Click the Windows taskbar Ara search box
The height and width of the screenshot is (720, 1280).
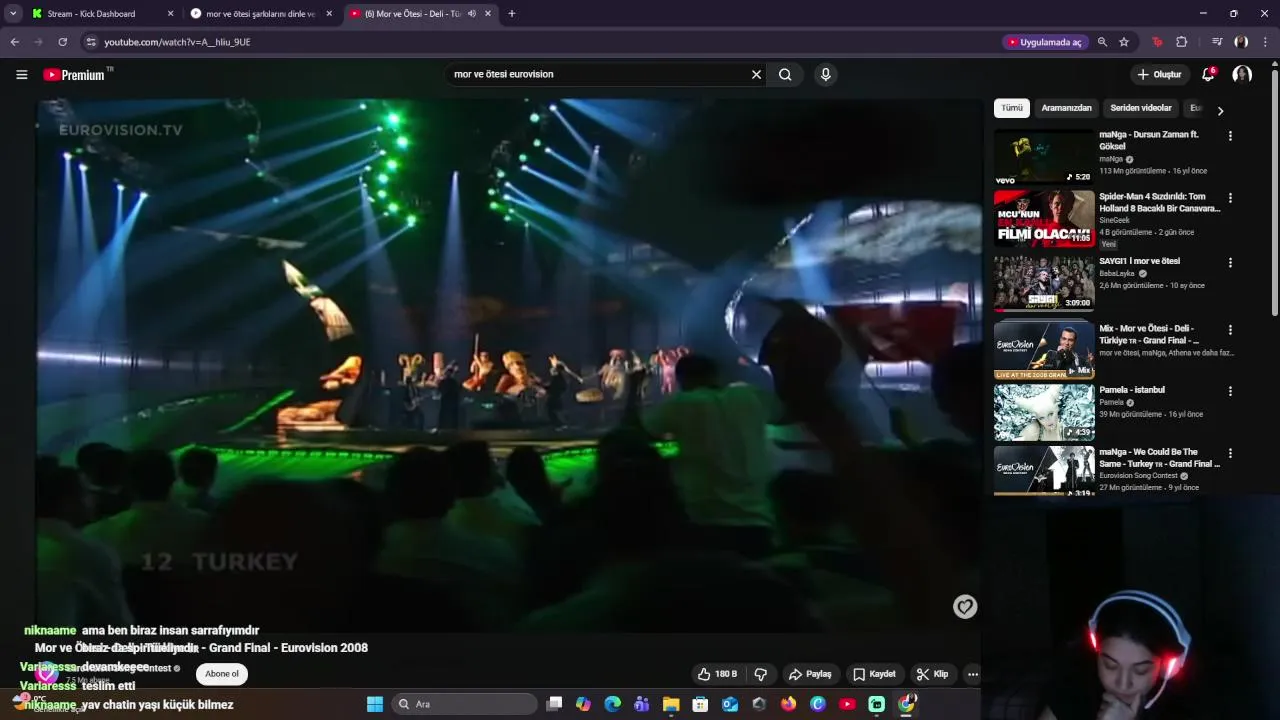464,704
